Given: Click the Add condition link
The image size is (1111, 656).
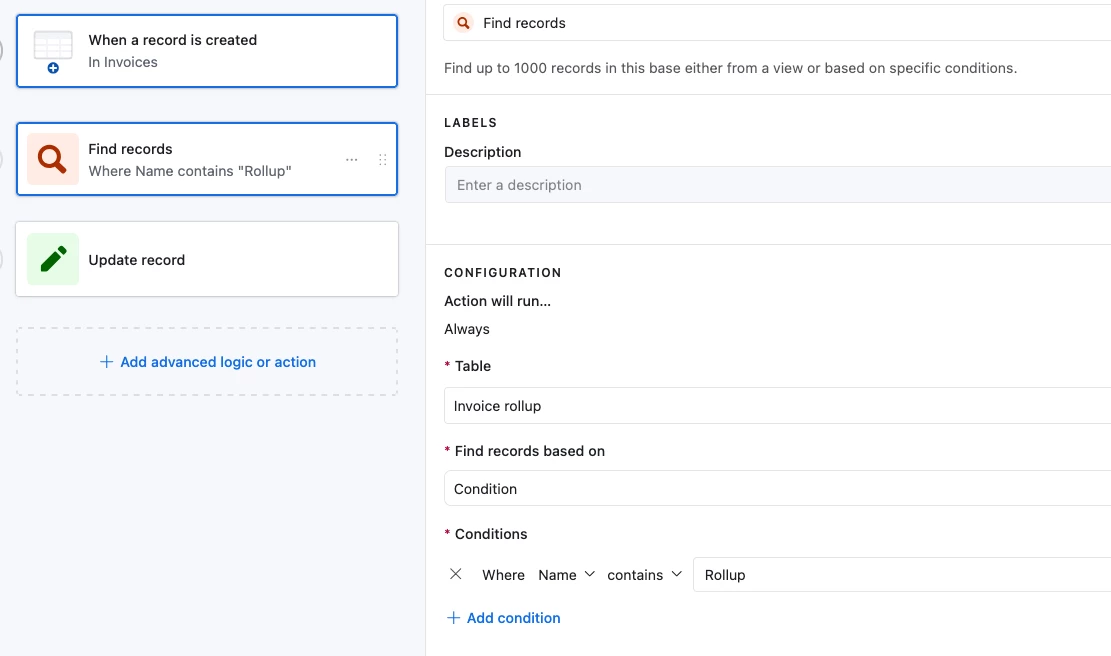Looking at the screenshot, I should pos(513,618).
